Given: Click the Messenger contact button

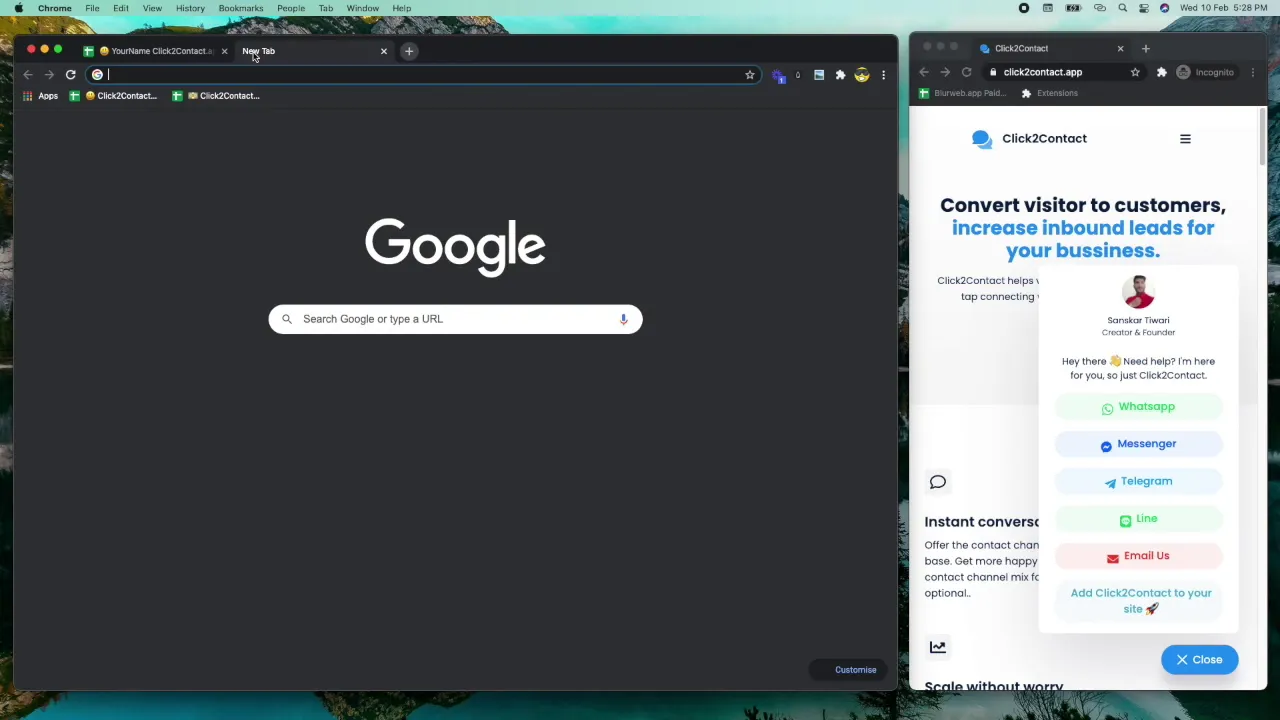Looking at the screenshot, I should click(x=1138, y=444).
